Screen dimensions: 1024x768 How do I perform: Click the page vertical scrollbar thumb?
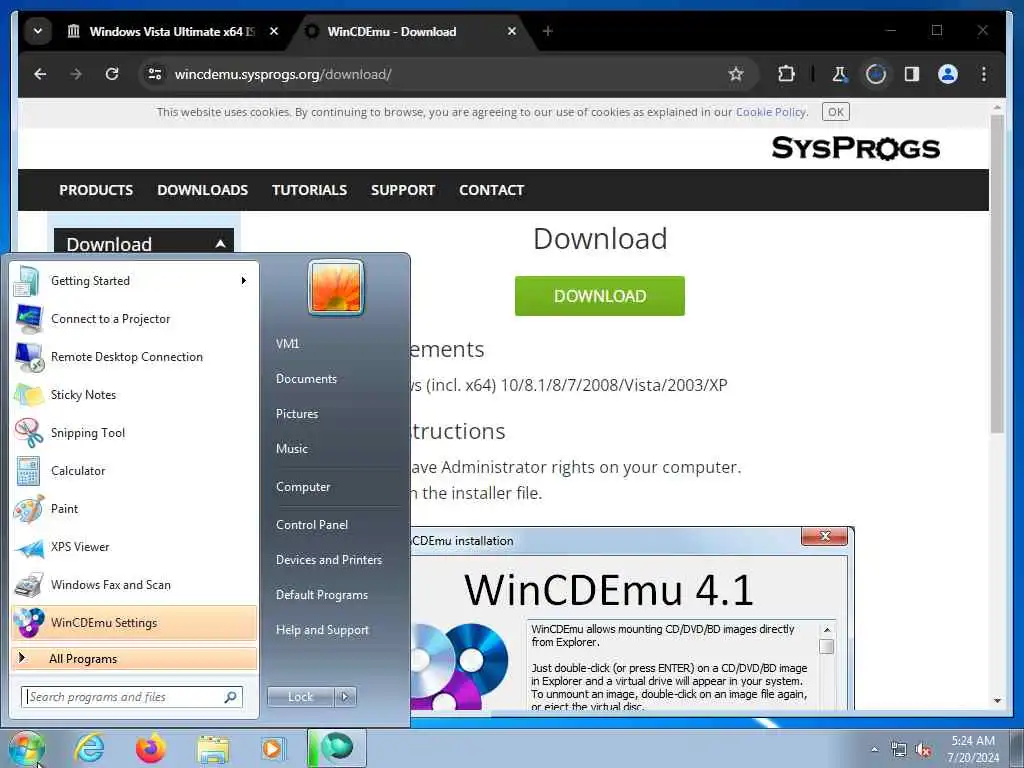[x=997, y=274]
